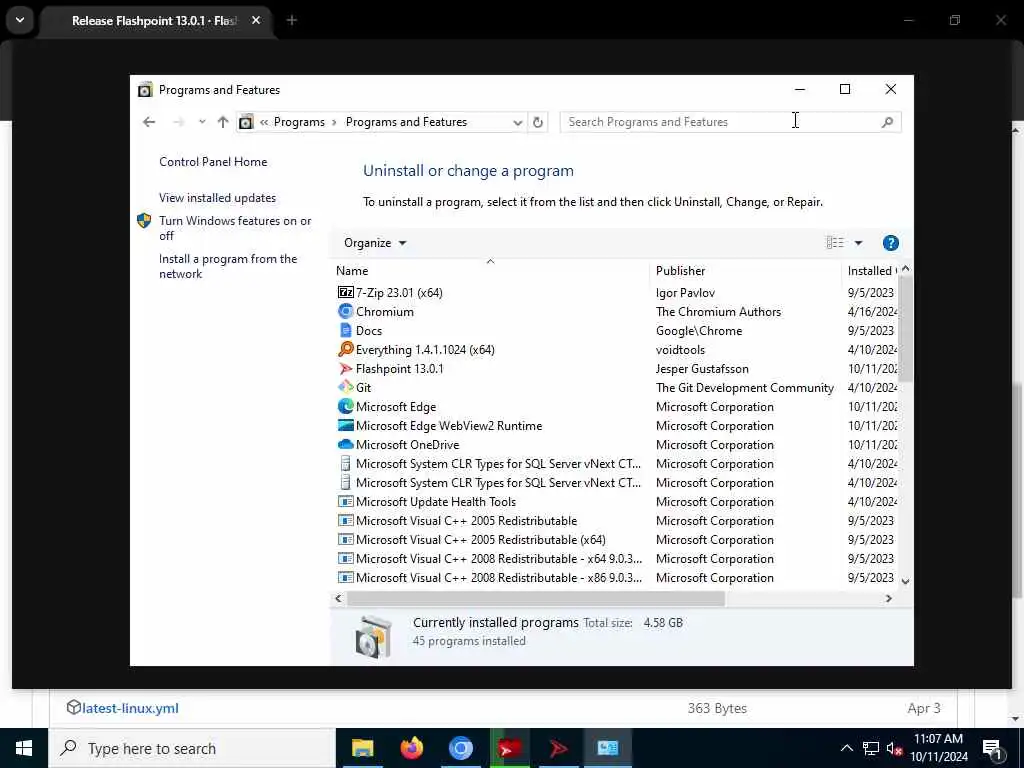This screenshot has width=1024, height=768.
Task: Close the Release Flashpoint tab
Action: [x=256, y=21]
